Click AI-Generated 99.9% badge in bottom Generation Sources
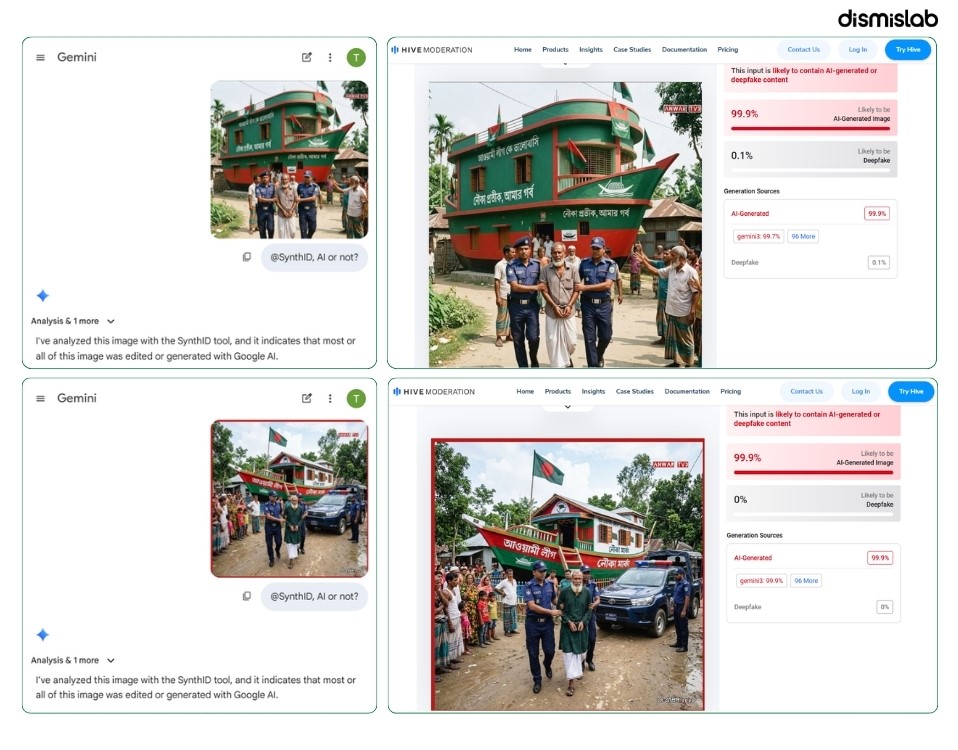 [880, 558]
